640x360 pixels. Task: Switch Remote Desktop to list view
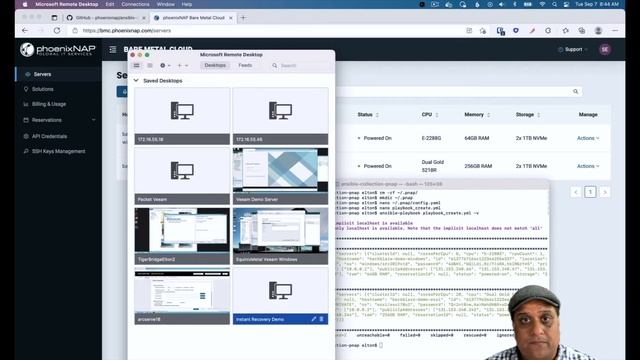[x=150, y=65]
